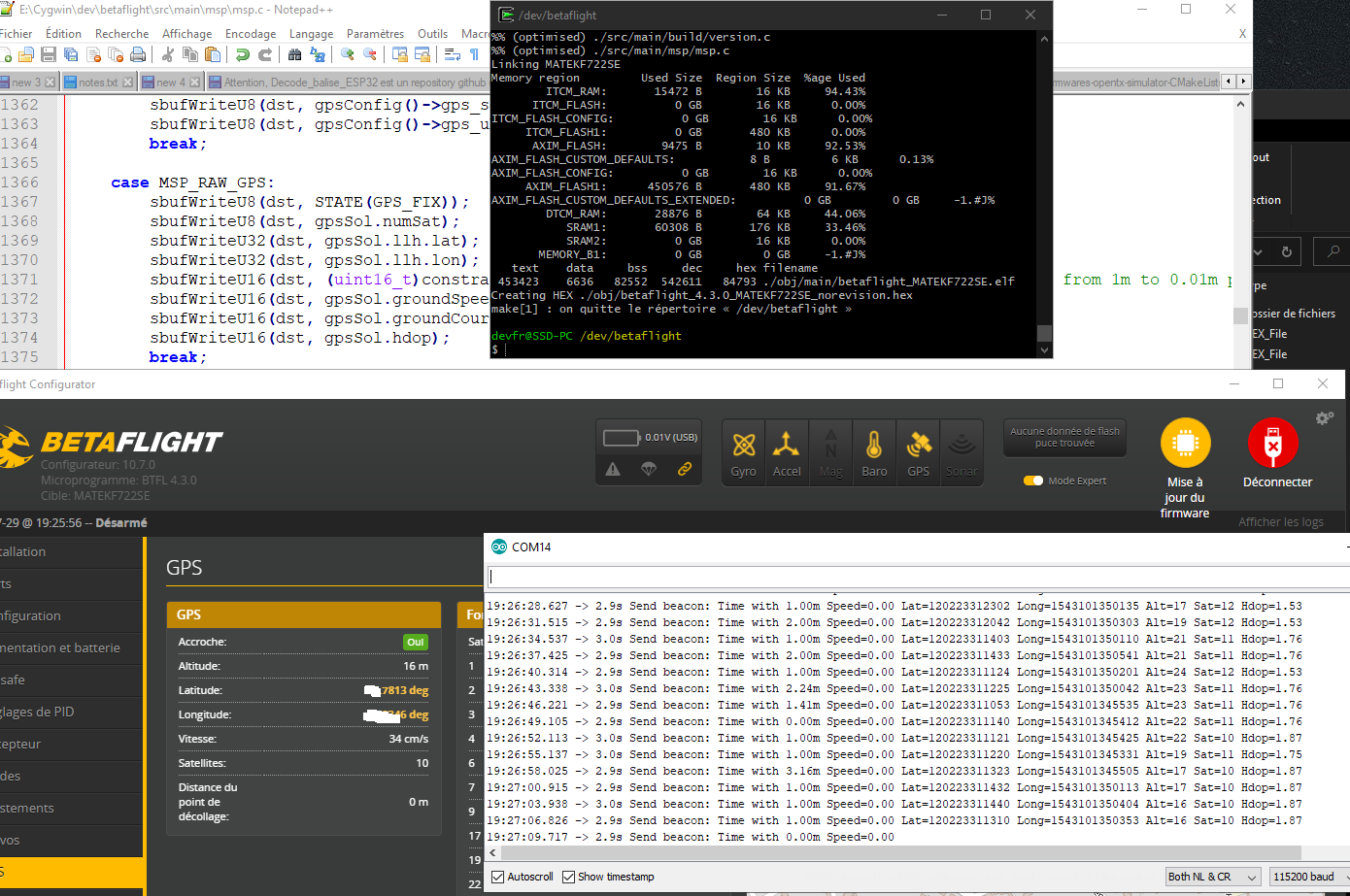Select the Accel sensor indicator in Betaflight
The image size is (1350, 896).
787,451
